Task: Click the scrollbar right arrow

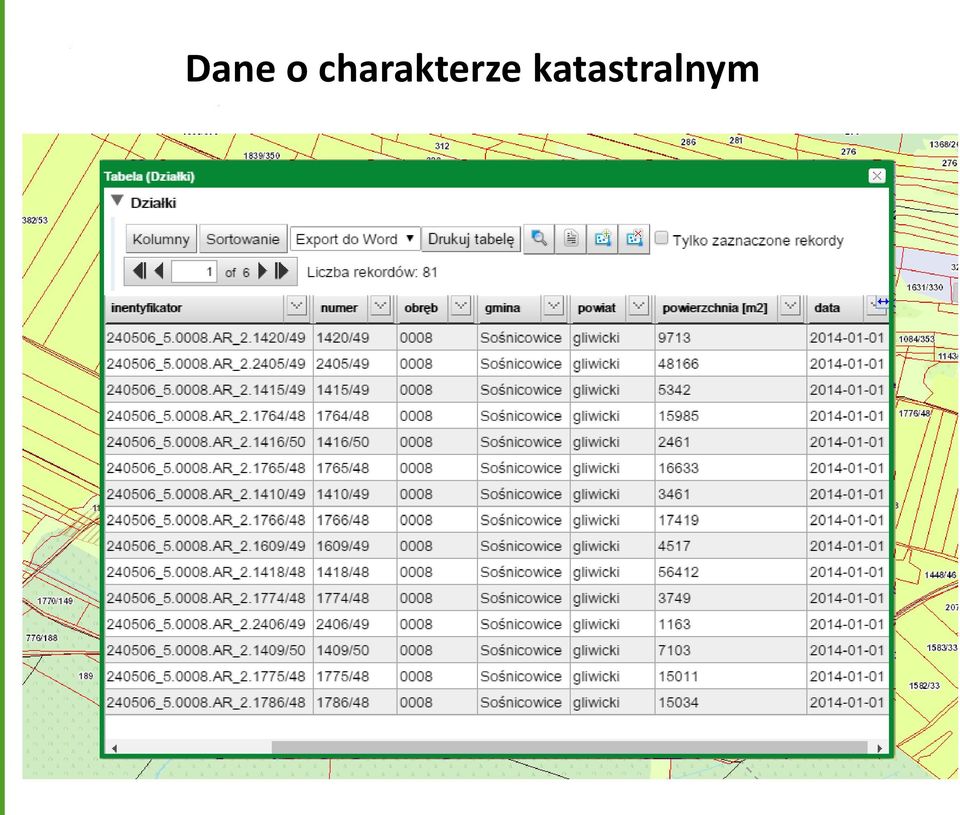Action: 880,748
